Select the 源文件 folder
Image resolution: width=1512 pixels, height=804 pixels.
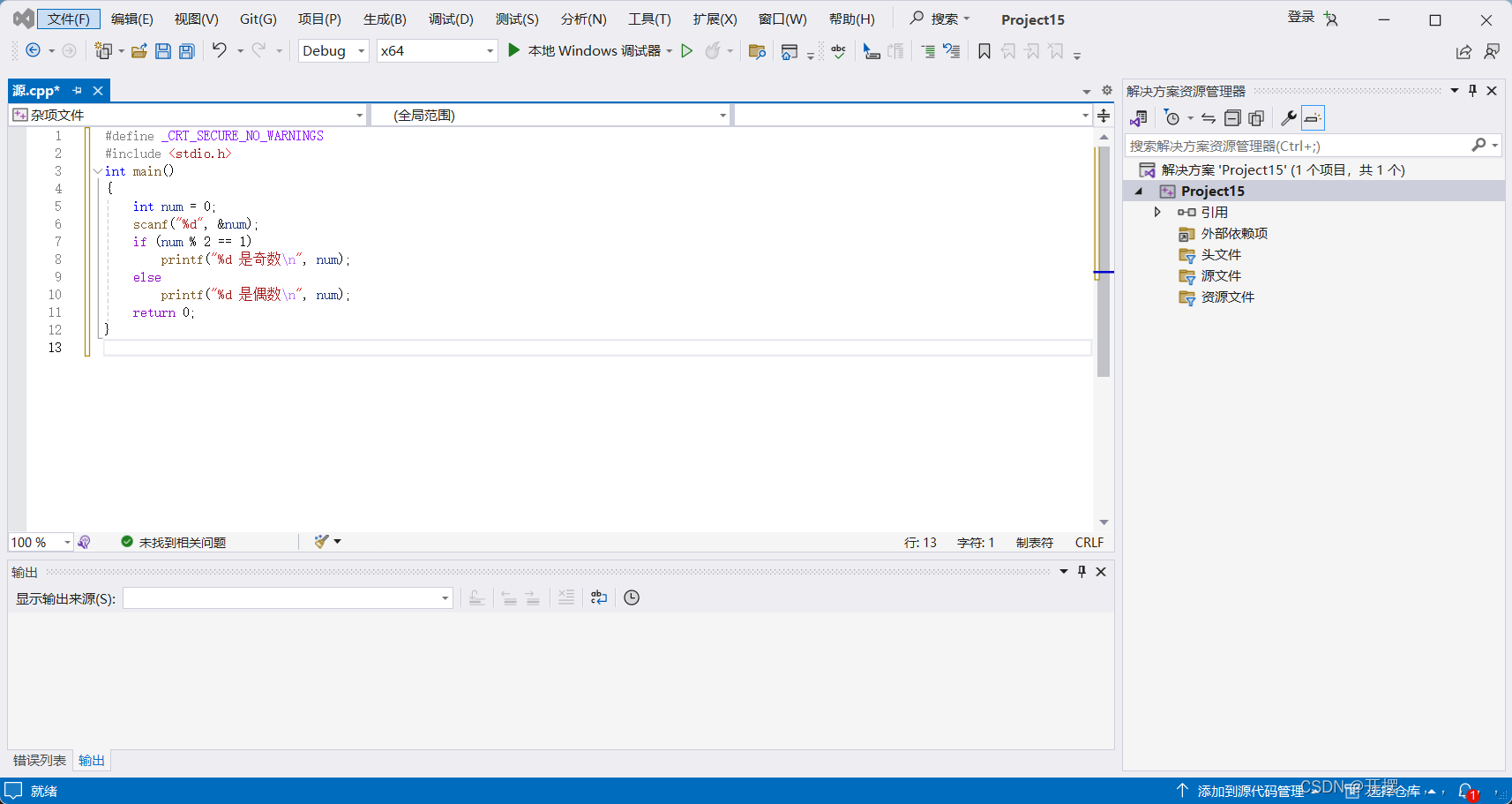1221,275
